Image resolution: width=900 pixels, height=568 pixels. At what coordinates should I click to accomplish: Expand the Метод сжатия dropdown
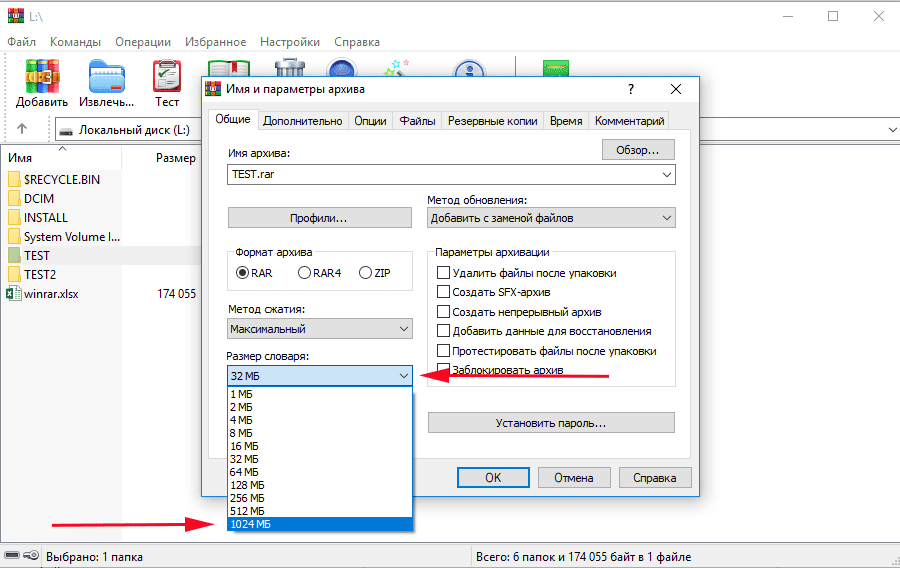point(320,329)
